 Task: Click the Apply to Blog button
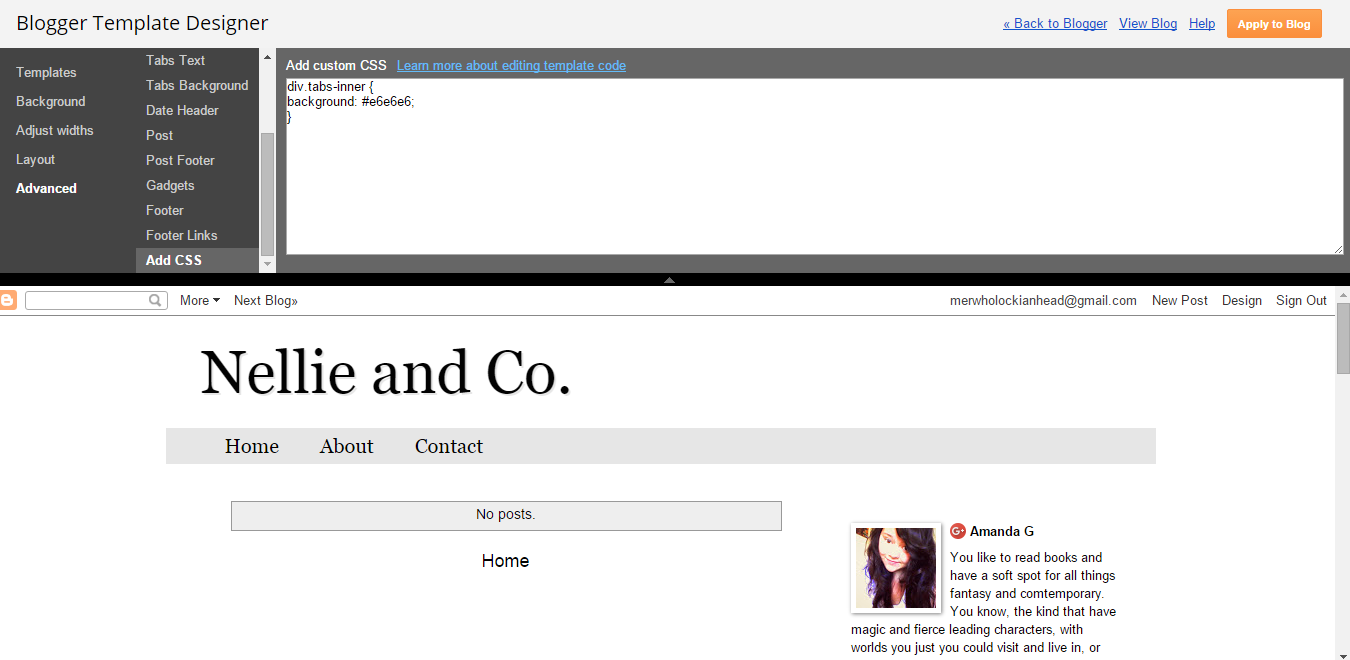(1274, 24)
